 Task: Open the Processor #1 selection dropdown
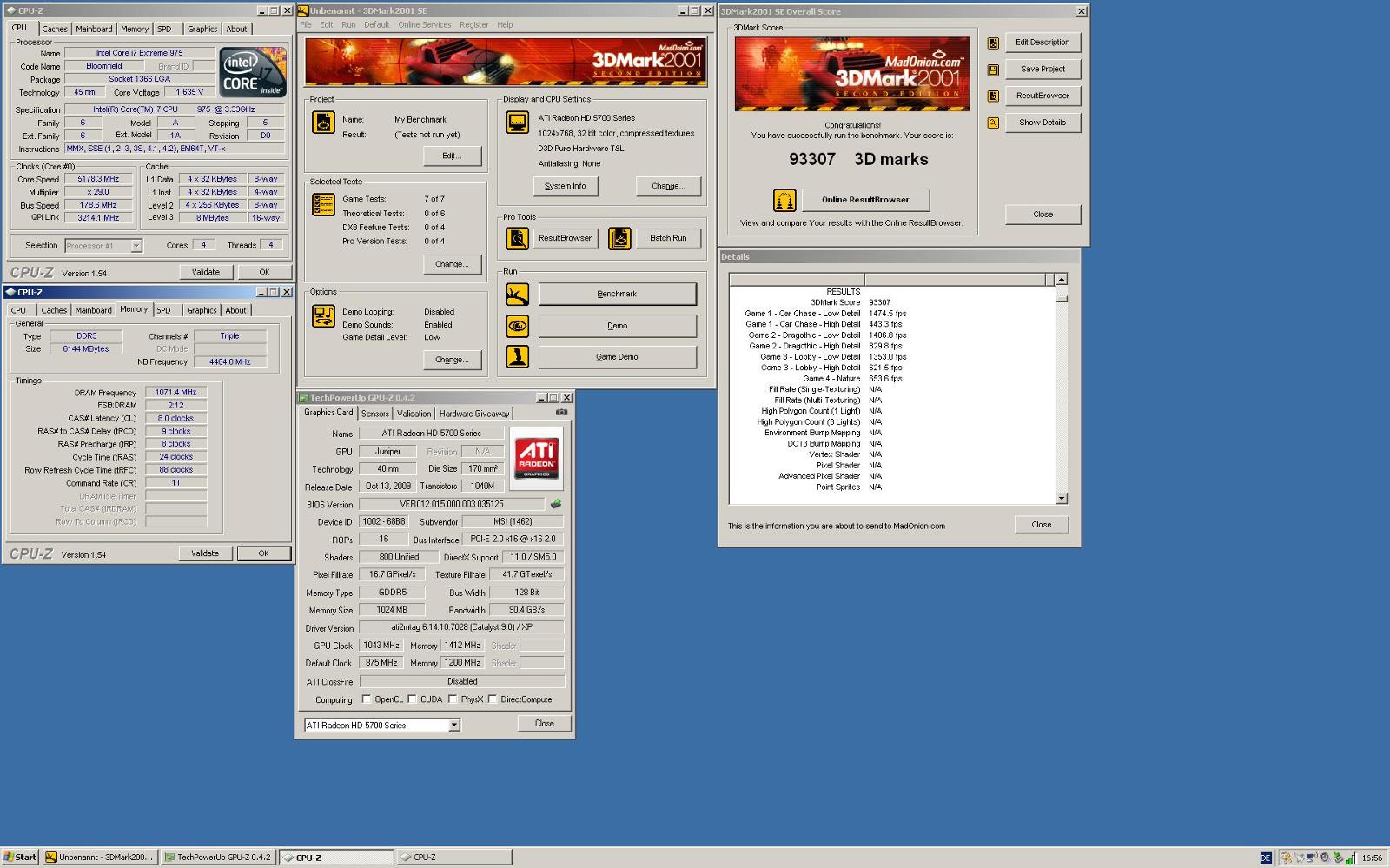pos(136,246)
